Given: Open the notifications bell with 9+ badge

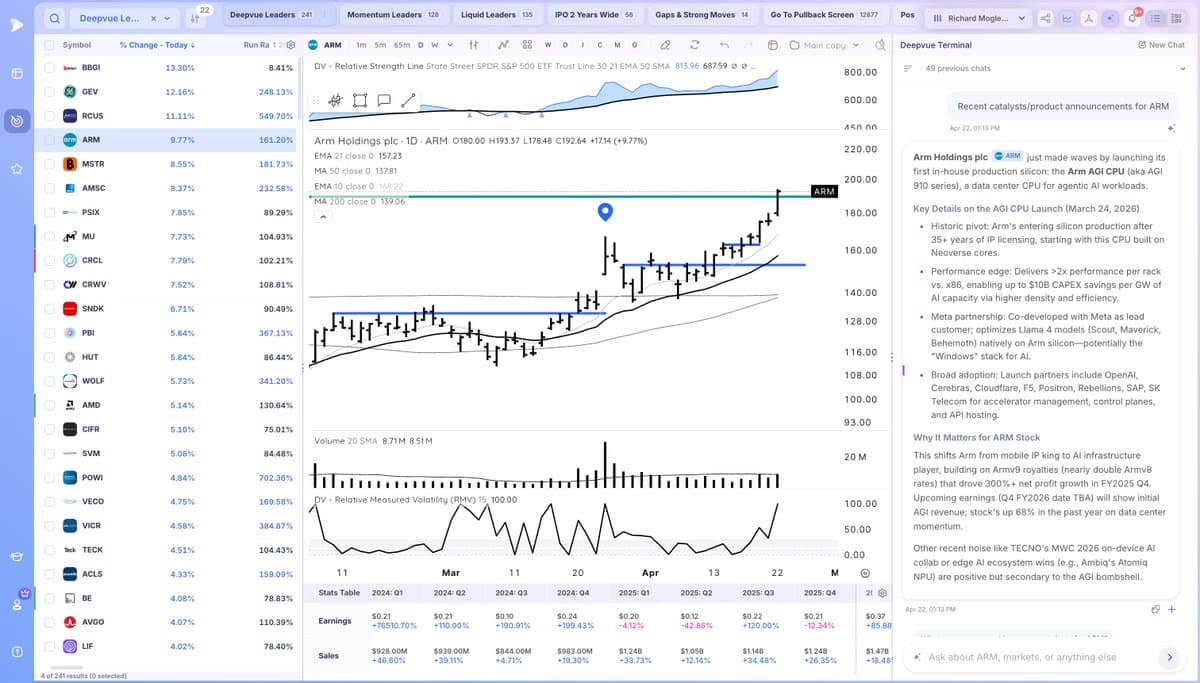Looking at the screenshot, I should [x=1133, y=17].
